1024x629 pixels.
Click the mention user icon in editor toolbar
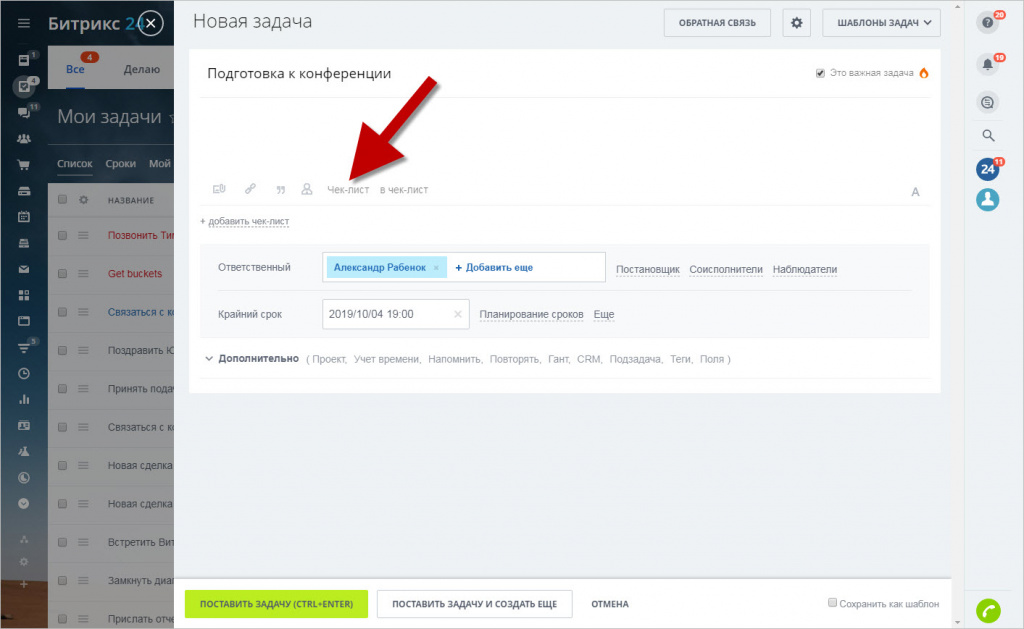click(307, 189)
